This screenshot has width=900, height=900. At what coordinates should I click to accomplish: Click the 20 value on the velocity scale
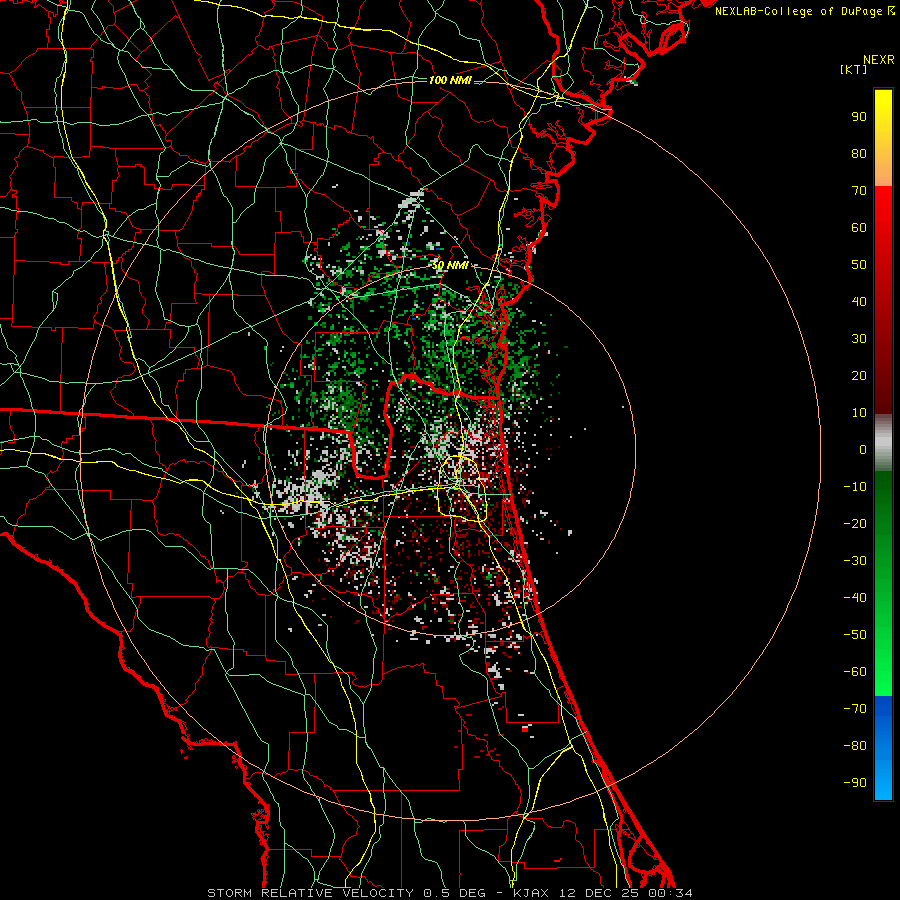[859, 376]
